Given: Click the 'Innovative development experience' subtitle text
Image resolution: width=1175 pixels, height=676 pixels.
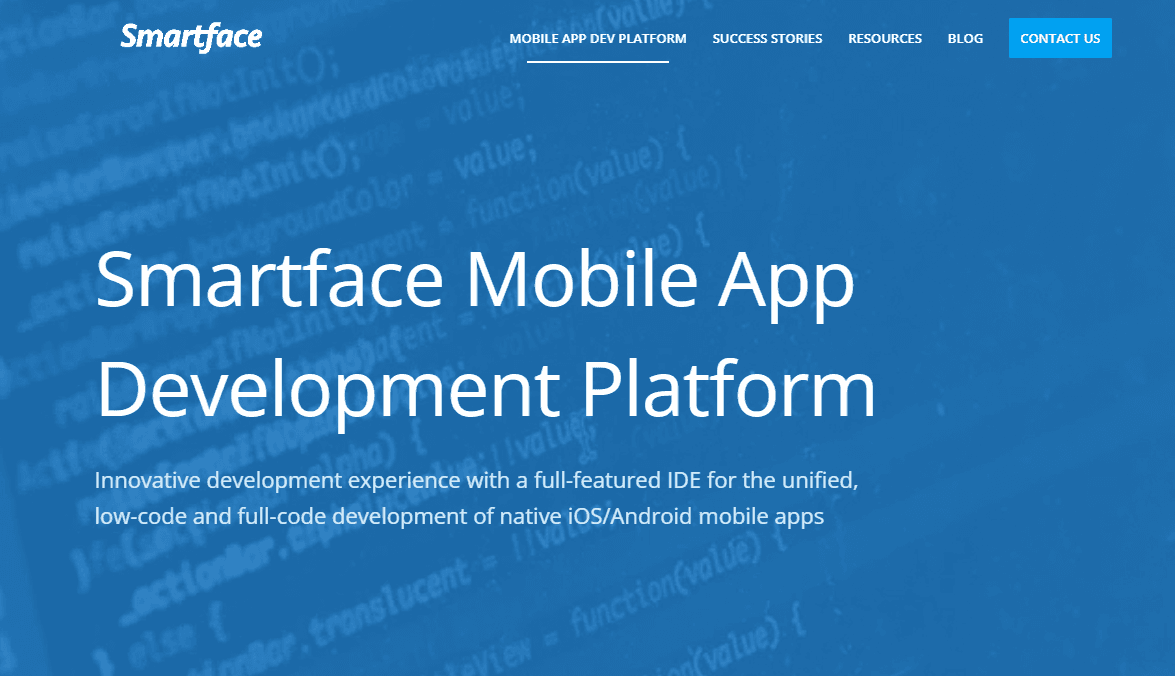Looking at the screenshot, I should (x=477, y=498).
